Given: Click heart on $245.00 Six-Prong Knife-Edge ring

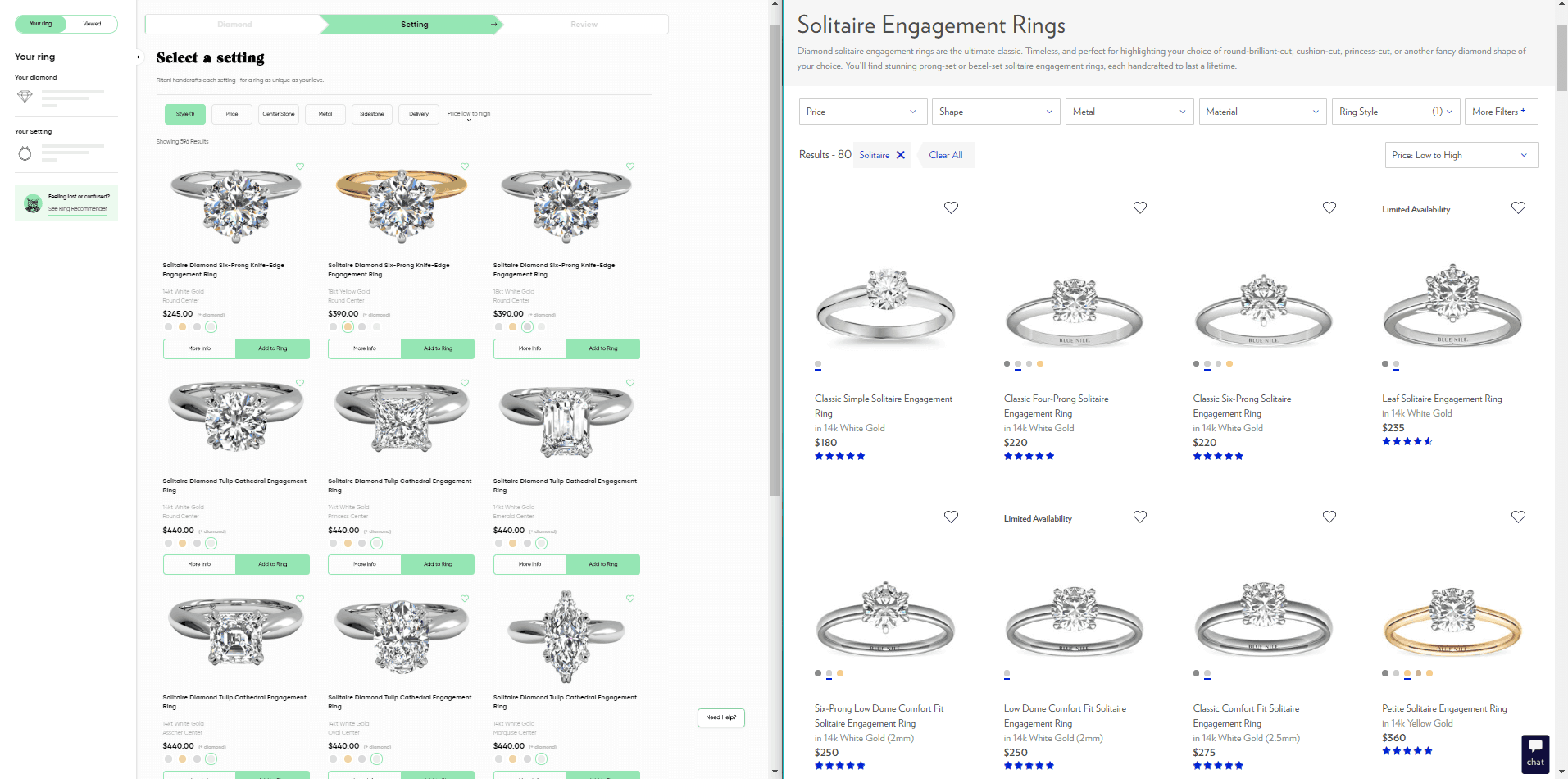Looking at the screenshot, I should pos(300,166).
